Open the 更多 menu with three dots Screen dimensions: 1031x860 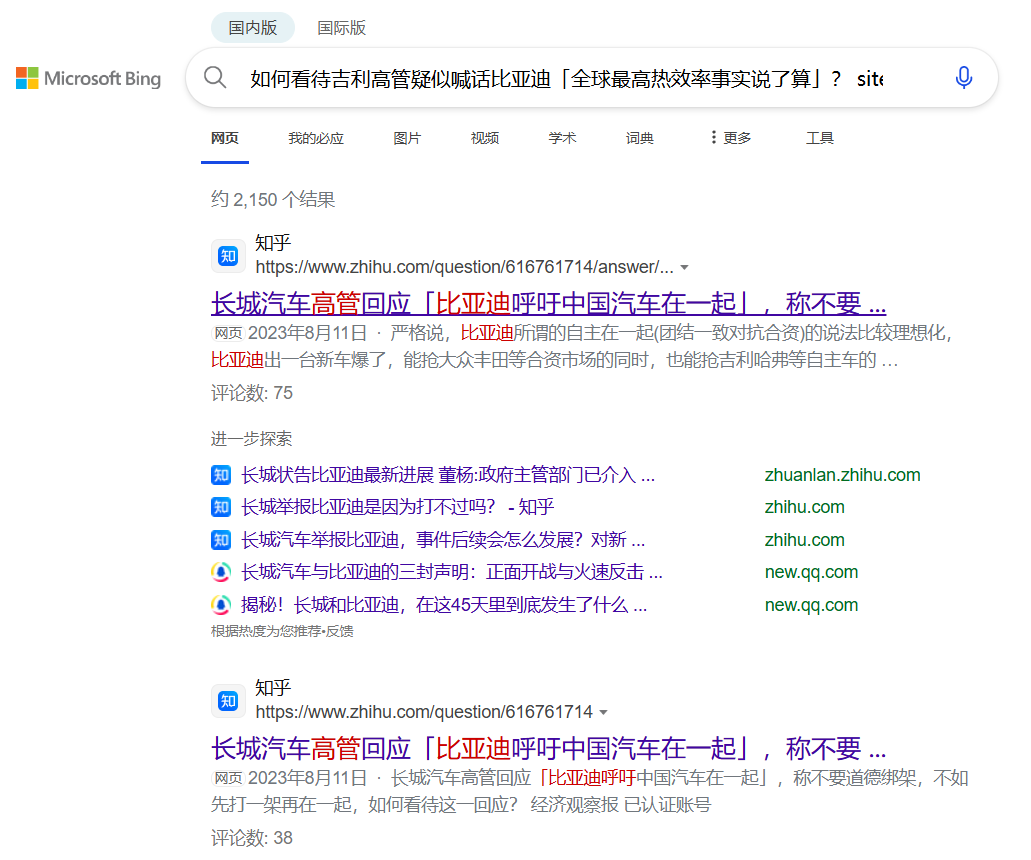(731, 138)
